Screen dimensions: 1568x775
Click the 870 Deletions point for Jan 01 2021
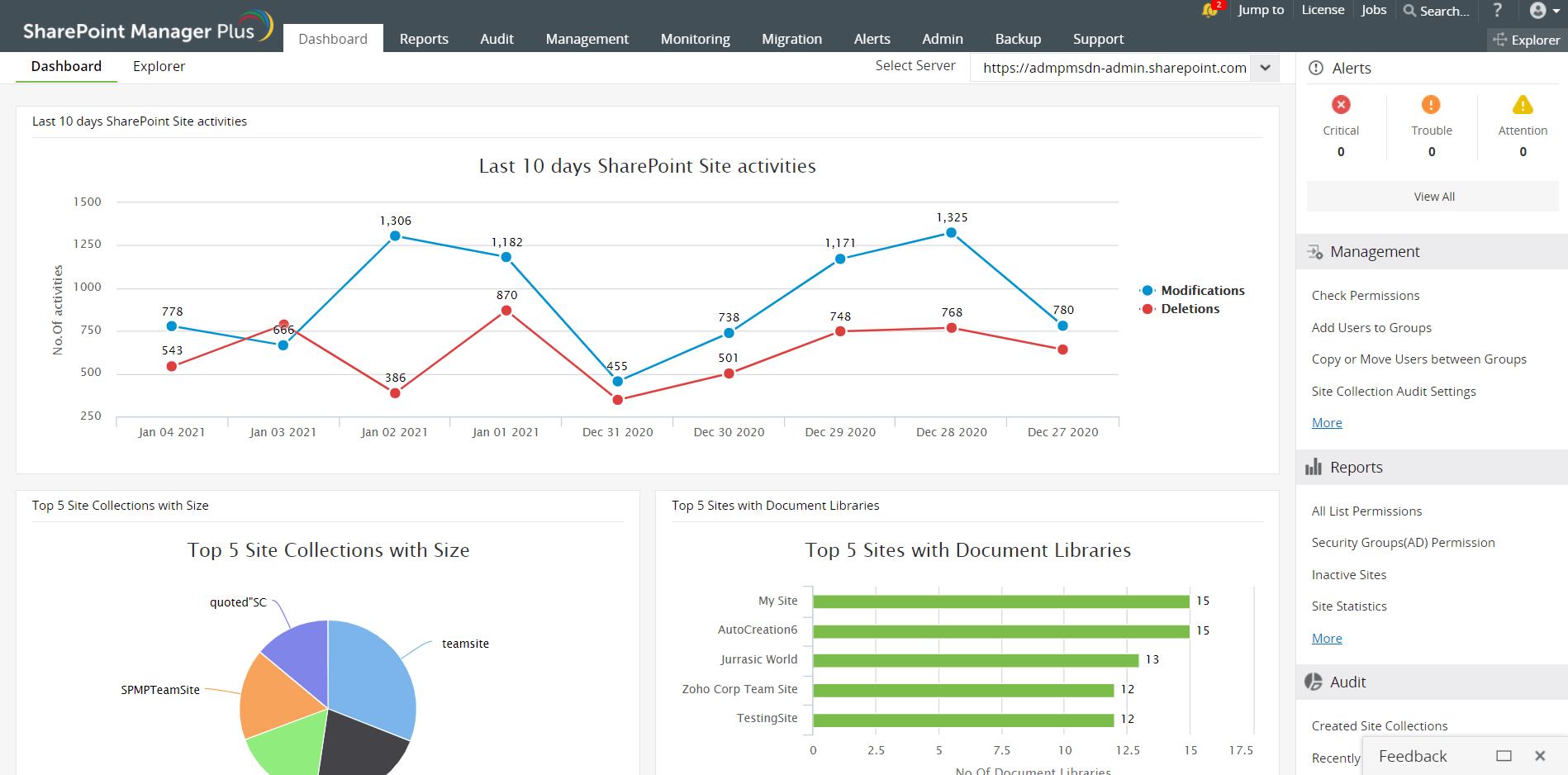point(506,311)
